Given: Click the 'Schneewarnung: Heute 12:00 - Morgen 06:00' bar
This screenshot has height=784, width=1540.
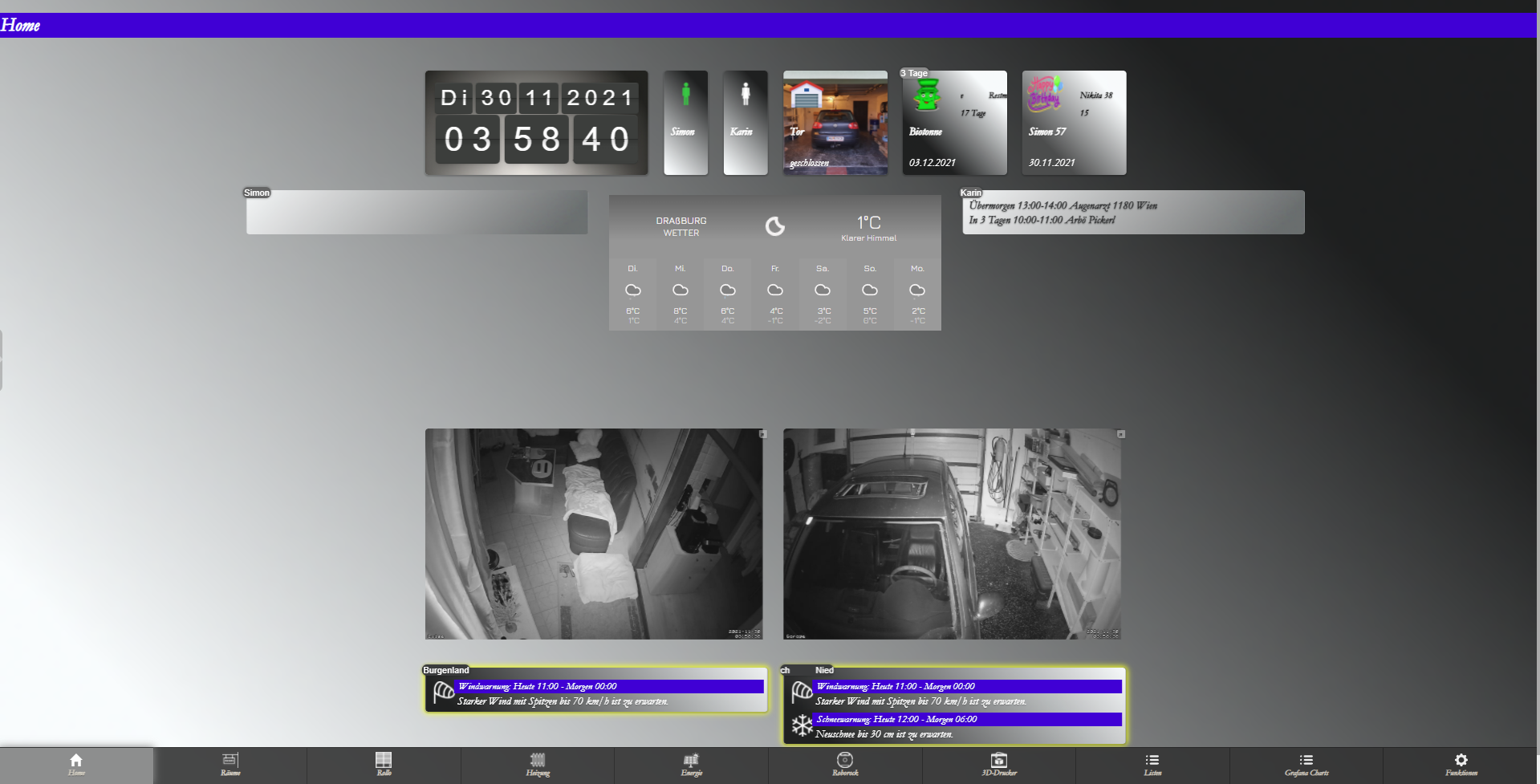Looking at the screenshot, I should 967,719.
